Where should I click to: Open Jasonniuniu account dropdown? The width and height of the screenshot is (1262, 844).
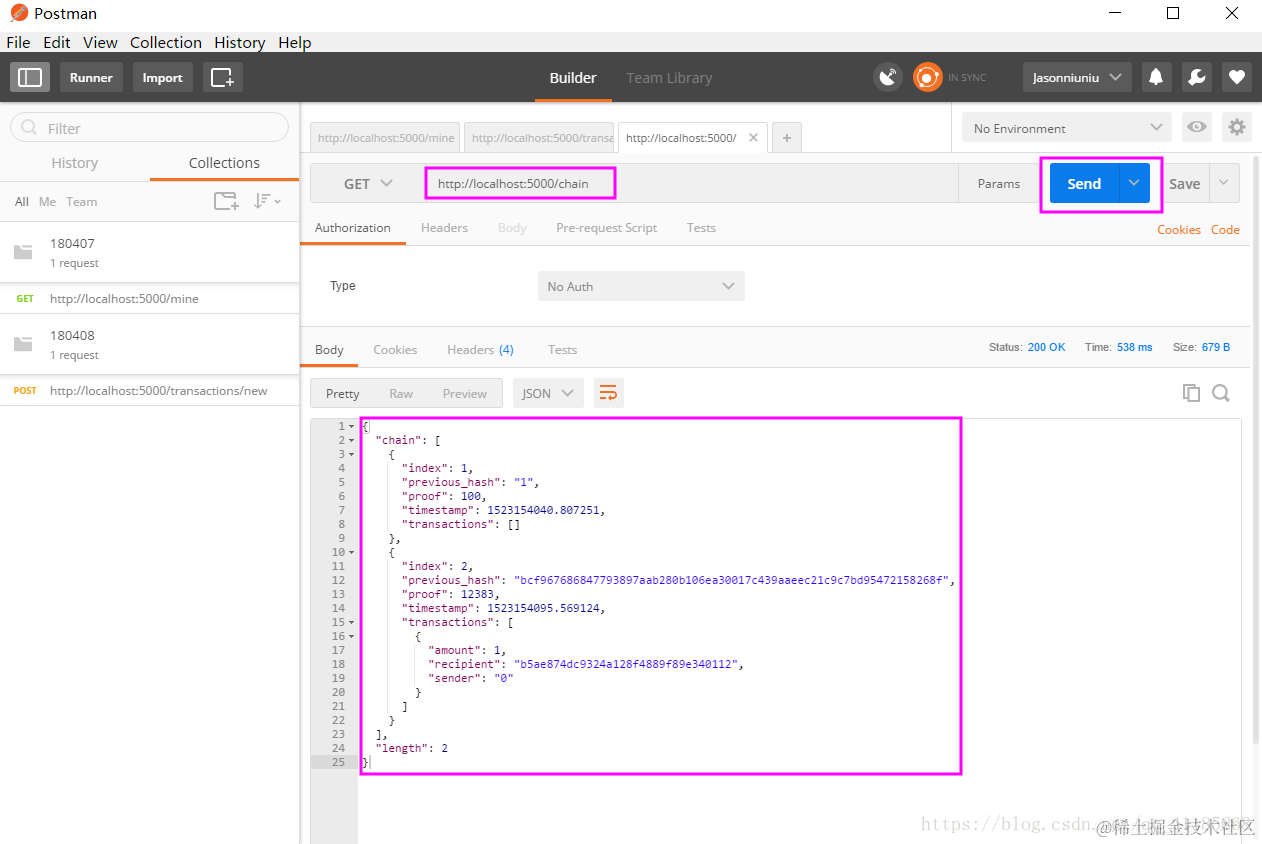tap(1077, 77)
